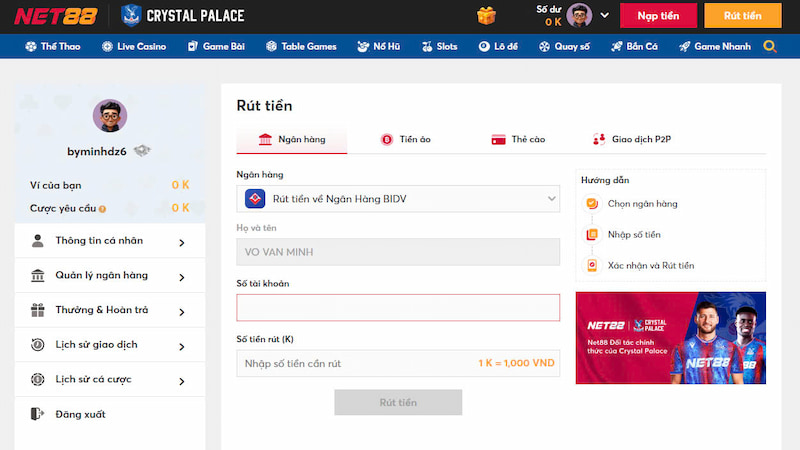The height and width of the screenshot is (450, 800).
Task: Click the header user avatar
Action: click(x=579, y=15)
